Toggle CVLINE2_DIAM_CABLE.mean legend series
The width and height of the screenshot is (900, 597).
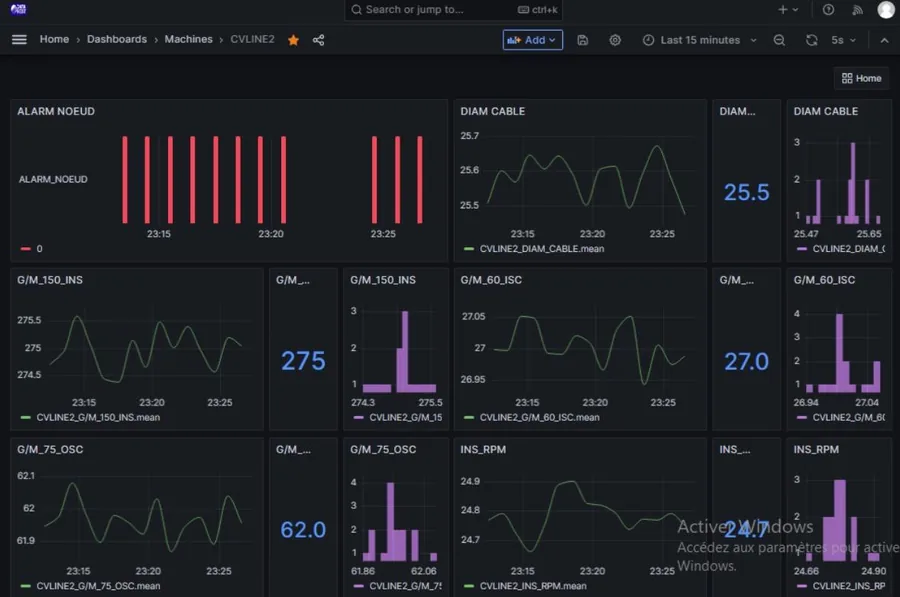[542, 249]
